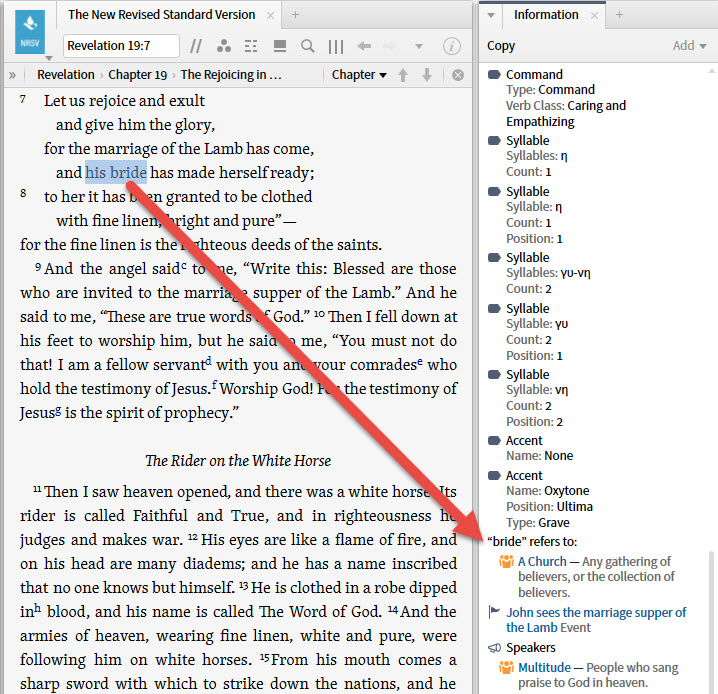Click the NRSV resource cover icon
This screenshot has height=694, width=718.
[x=30, y=32]
